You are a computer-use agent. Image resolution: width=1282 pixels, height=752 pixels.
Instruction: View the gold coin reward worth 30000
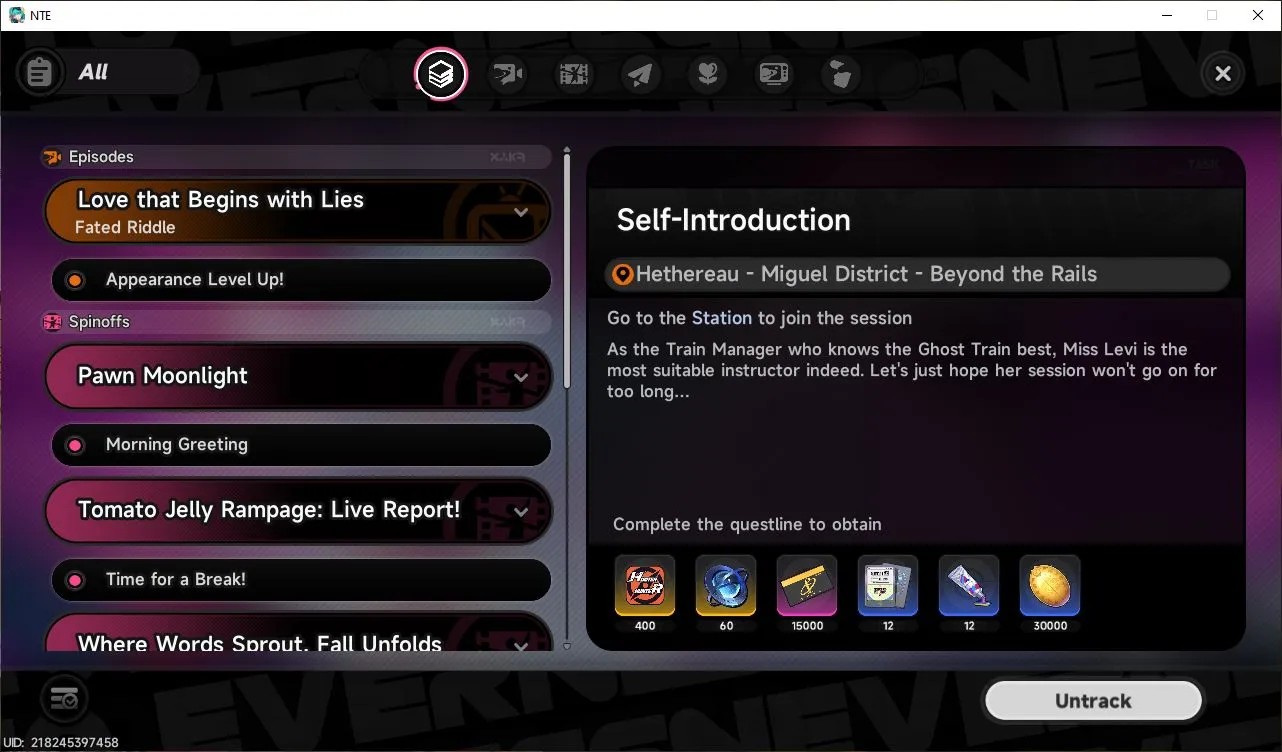coord(1050,586)
